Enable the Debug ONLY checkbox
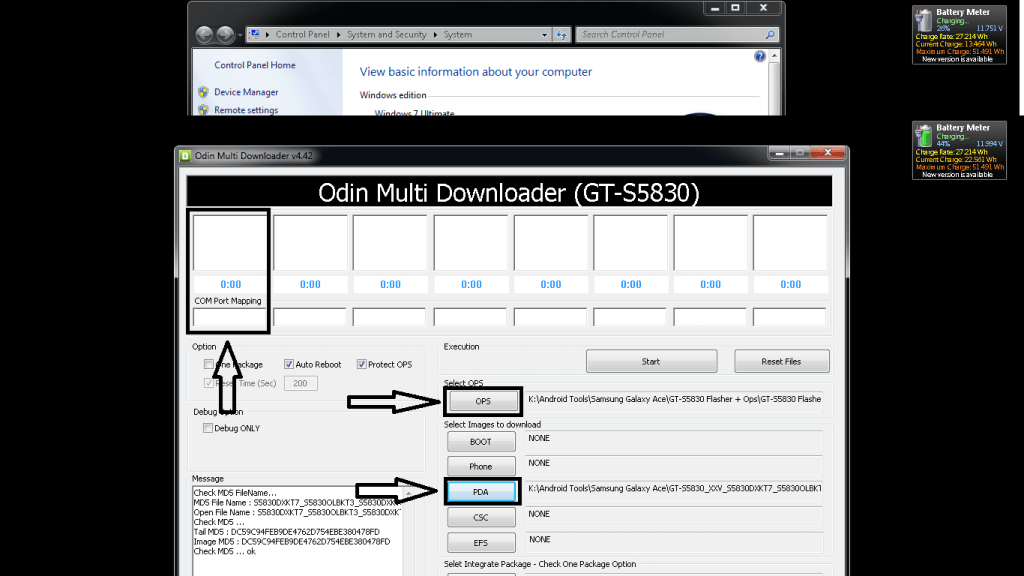 tap(208, 428)
